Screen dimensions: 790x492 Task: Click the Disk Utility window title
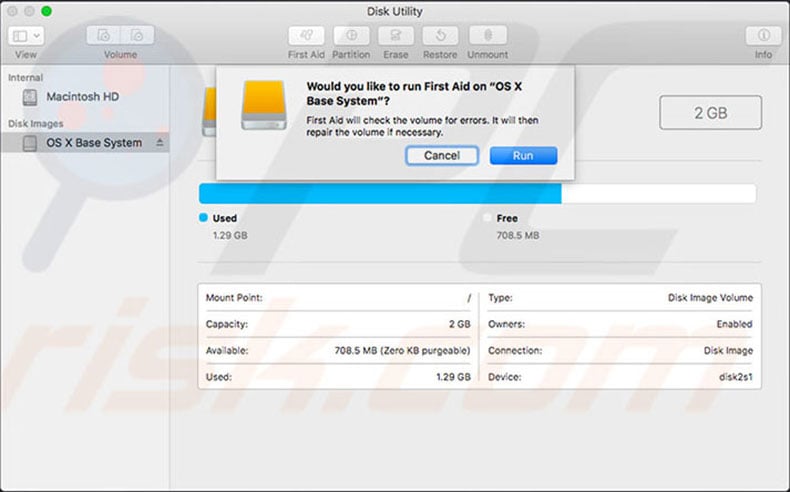394,11
